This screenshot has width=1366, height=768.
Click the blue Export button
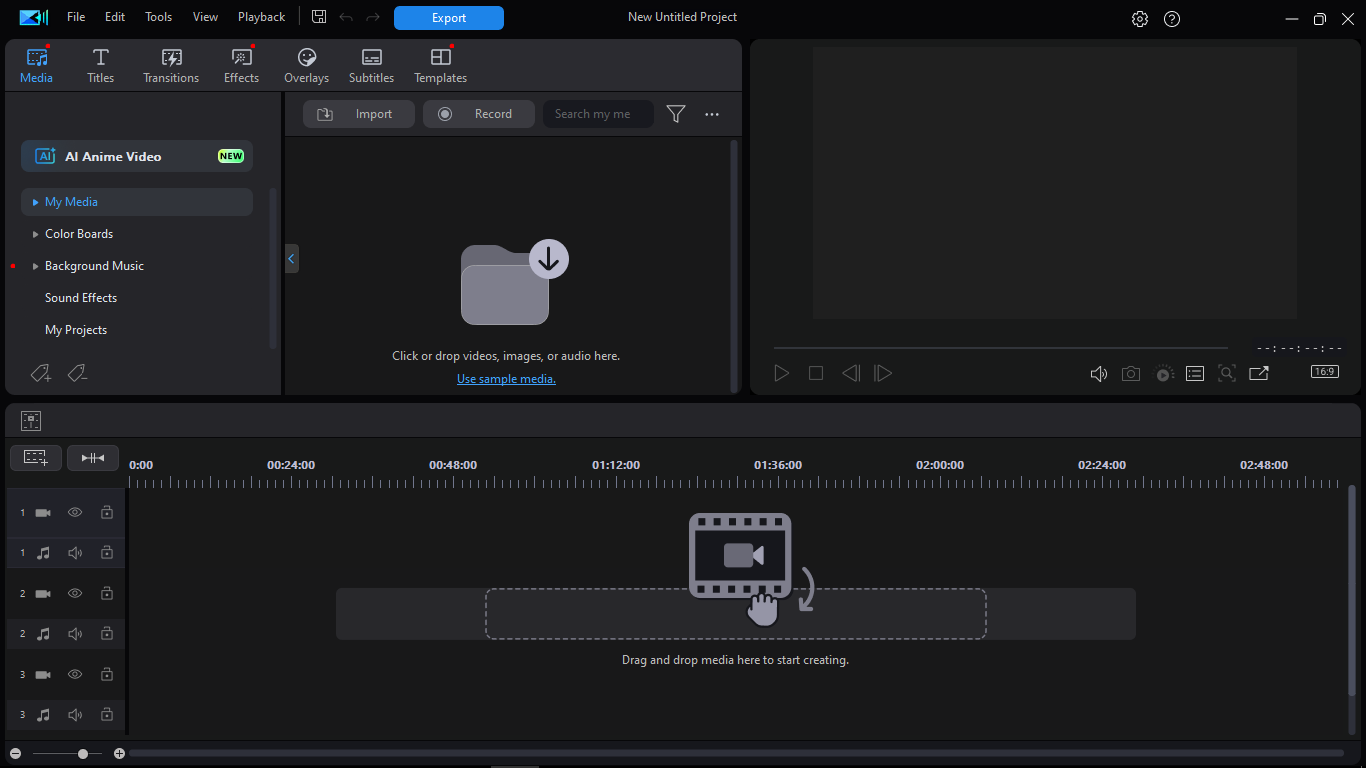448,18
